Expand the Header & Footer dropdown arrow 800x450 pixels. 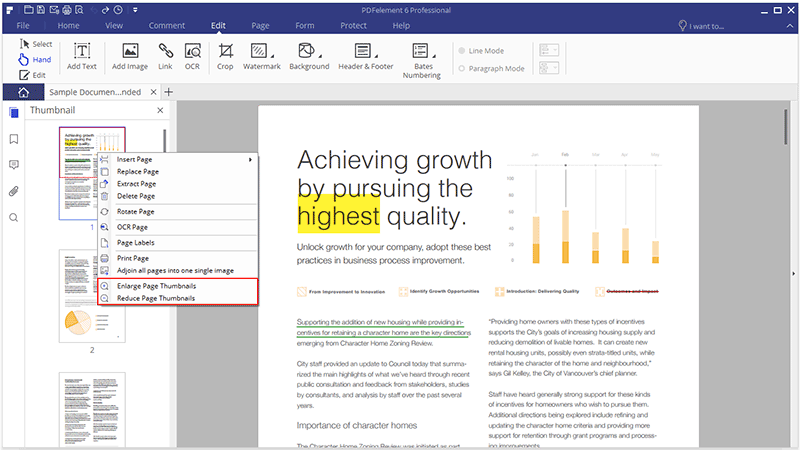pyautogui.click(x=377, y=56)
